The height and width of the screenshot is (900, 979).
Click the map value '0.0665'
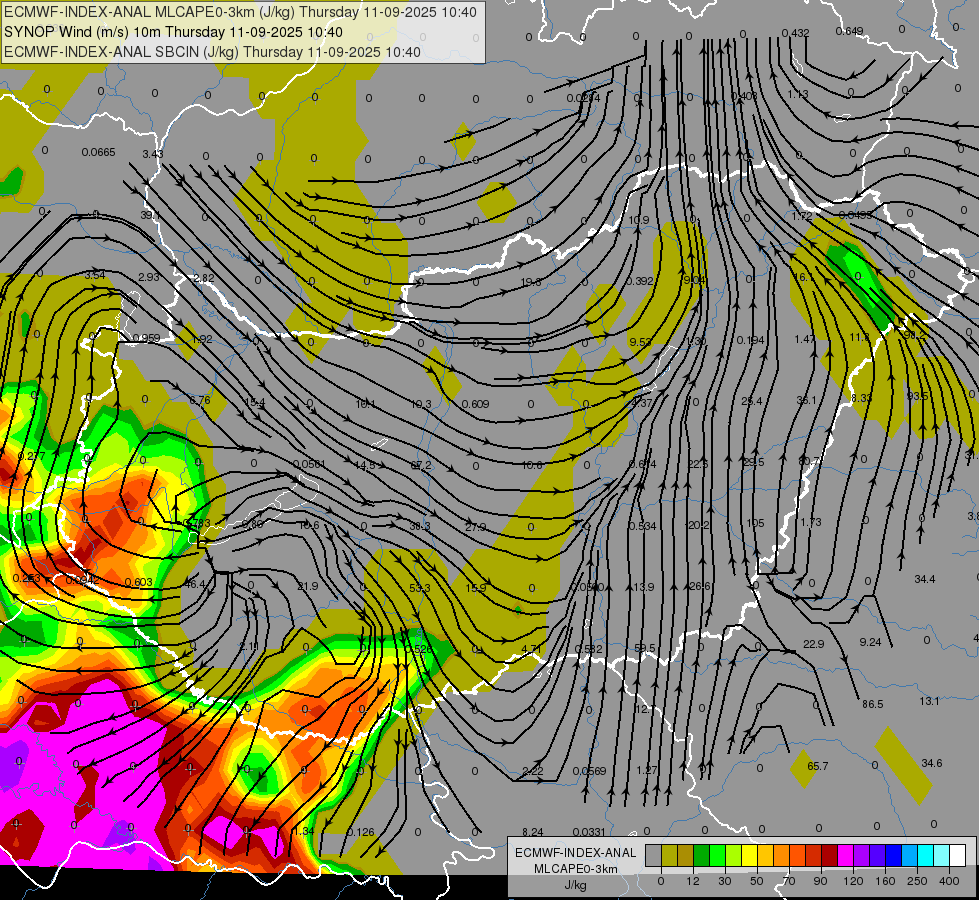click(x=99, y=152)
